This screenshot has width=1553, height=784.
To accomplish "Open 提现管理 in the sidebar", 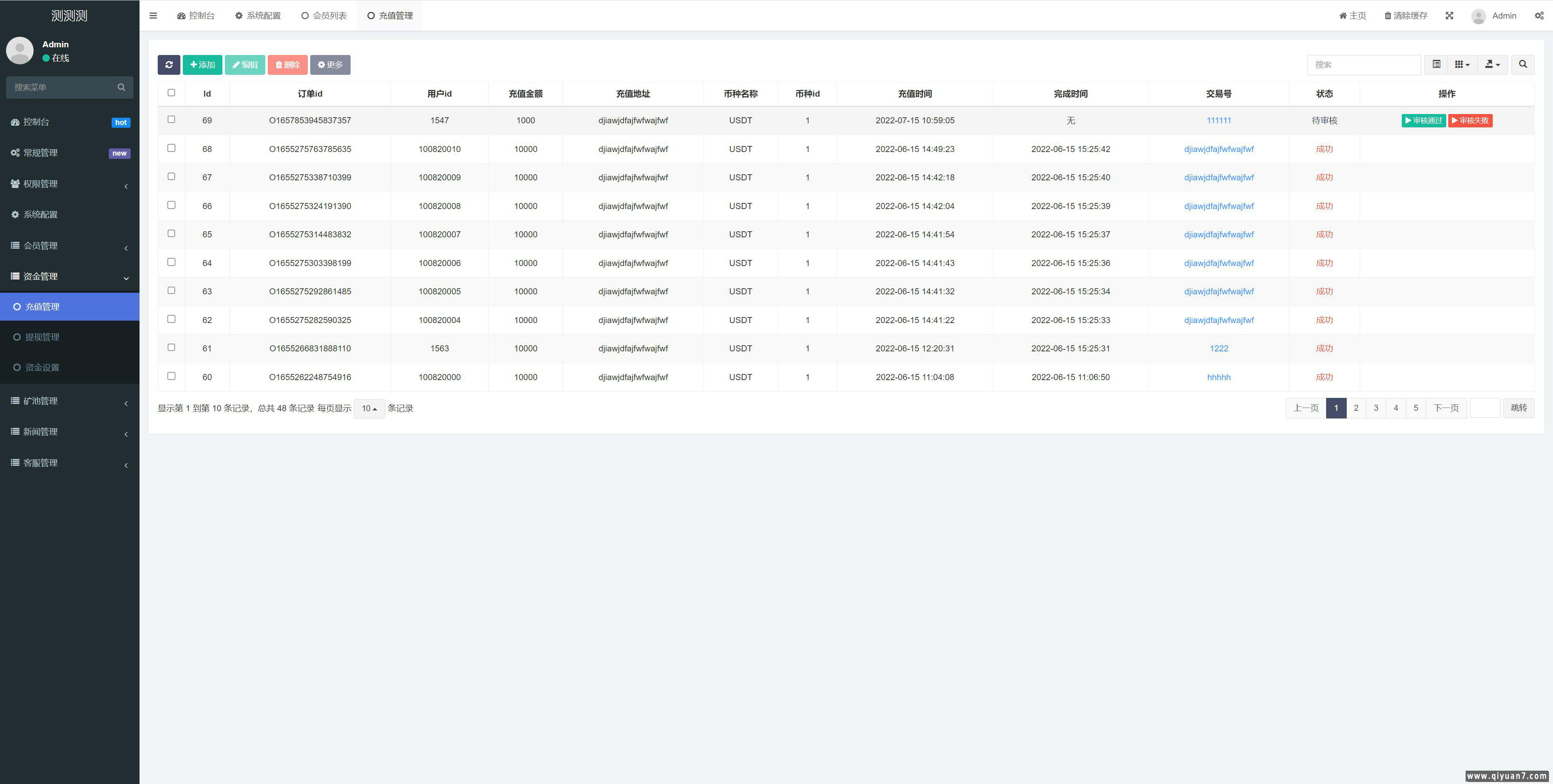I will [42, 337].
